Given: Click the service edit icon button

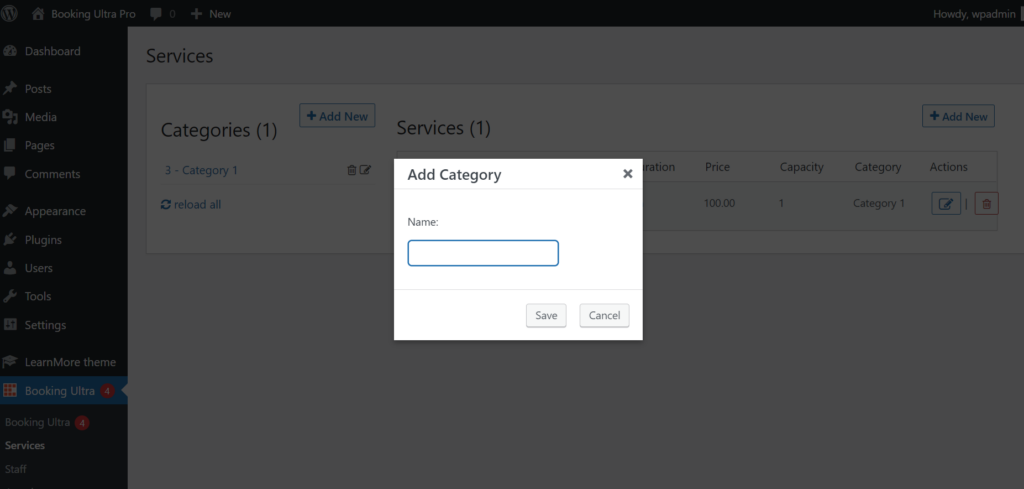Looking at the screenshot, I should [x=946, y=204].
